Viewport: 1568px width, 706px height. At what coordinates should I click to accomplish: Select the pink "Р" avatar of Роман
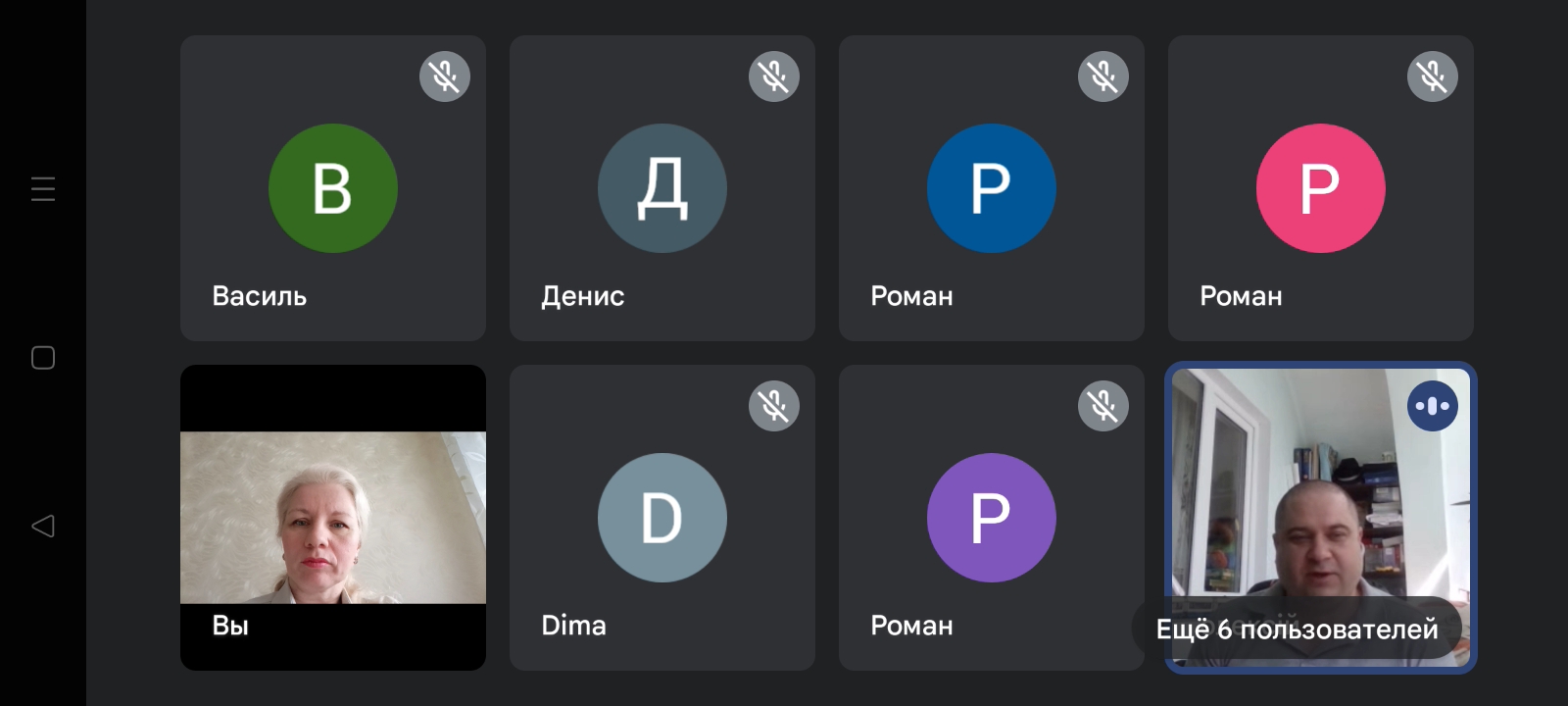(x=1321, y=188)
